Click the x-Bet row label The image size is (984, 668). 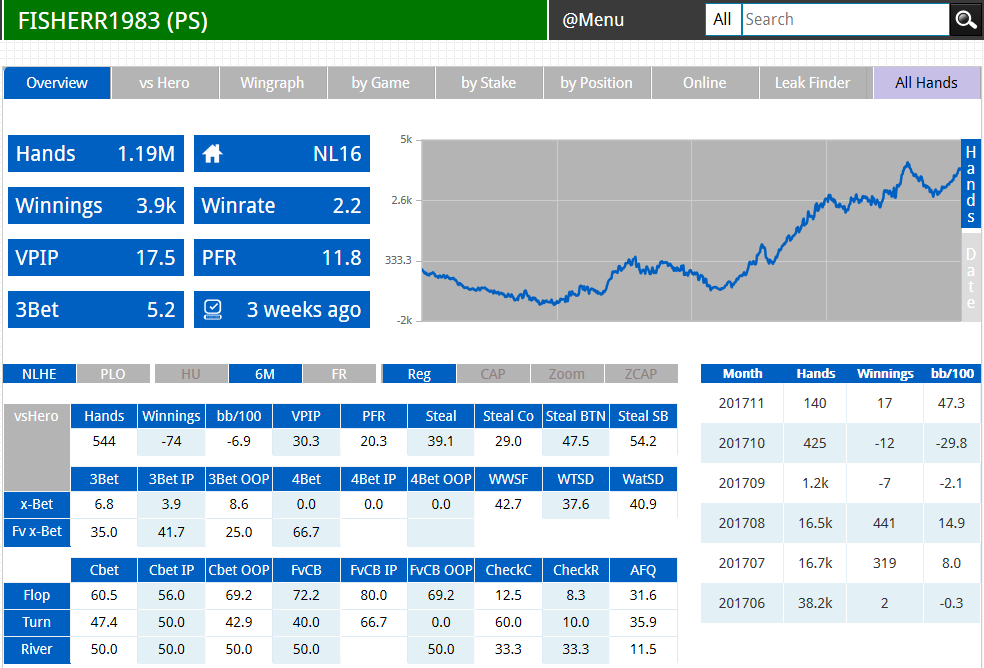click(x=36, y=504)
